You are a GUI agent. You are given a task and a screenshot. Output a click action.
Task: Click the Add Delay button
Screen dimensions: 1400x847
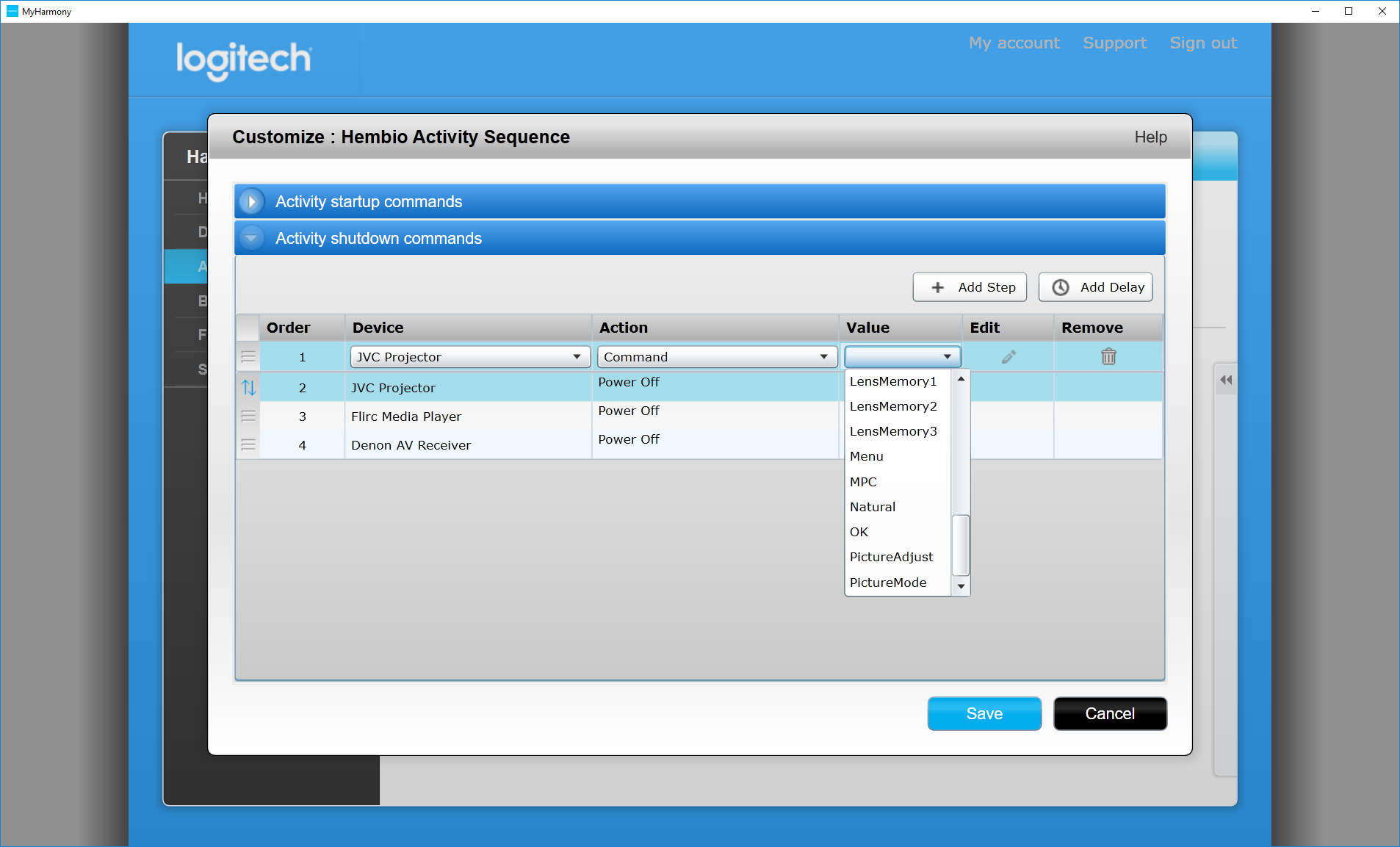1095,287
